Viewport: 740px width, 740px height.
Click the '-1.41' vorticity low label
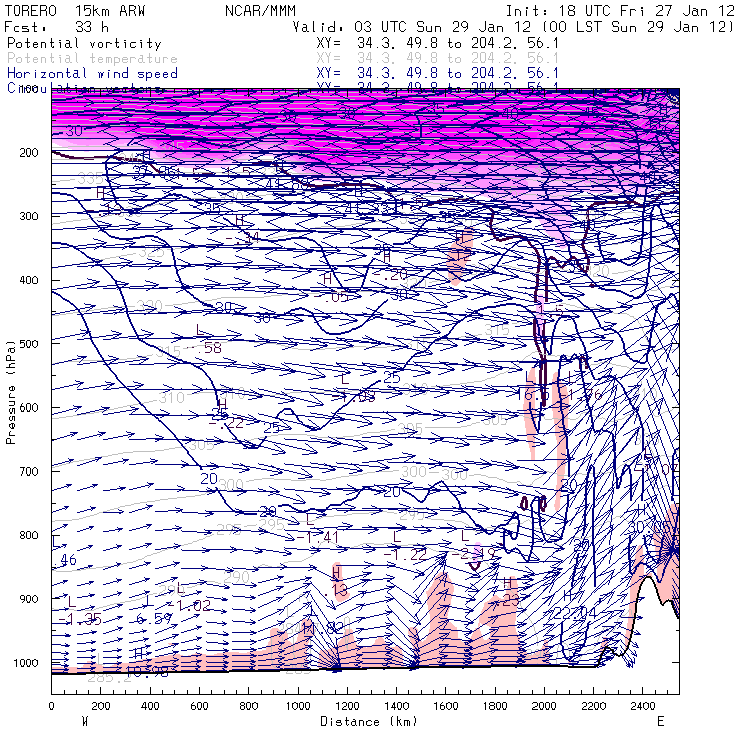pyautogui.click(x=318, y=537)
